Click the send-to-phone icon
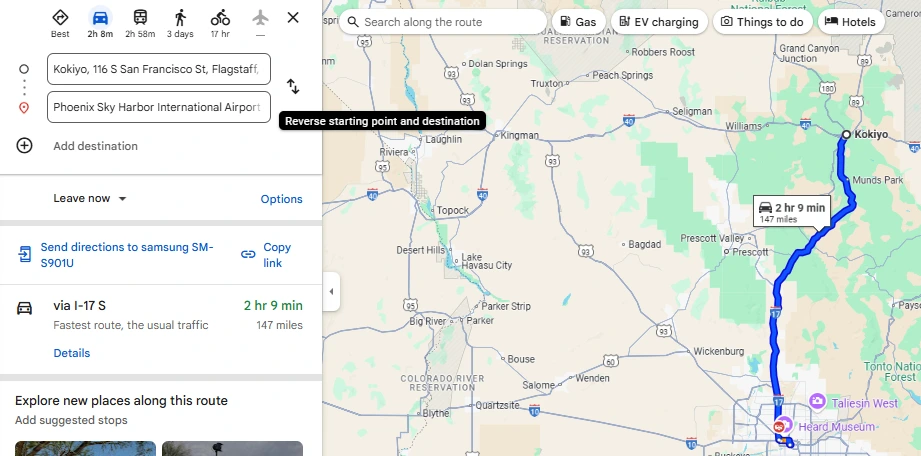Image resolution: width=921 pixels, height=456 pixels. pos(25,254)
